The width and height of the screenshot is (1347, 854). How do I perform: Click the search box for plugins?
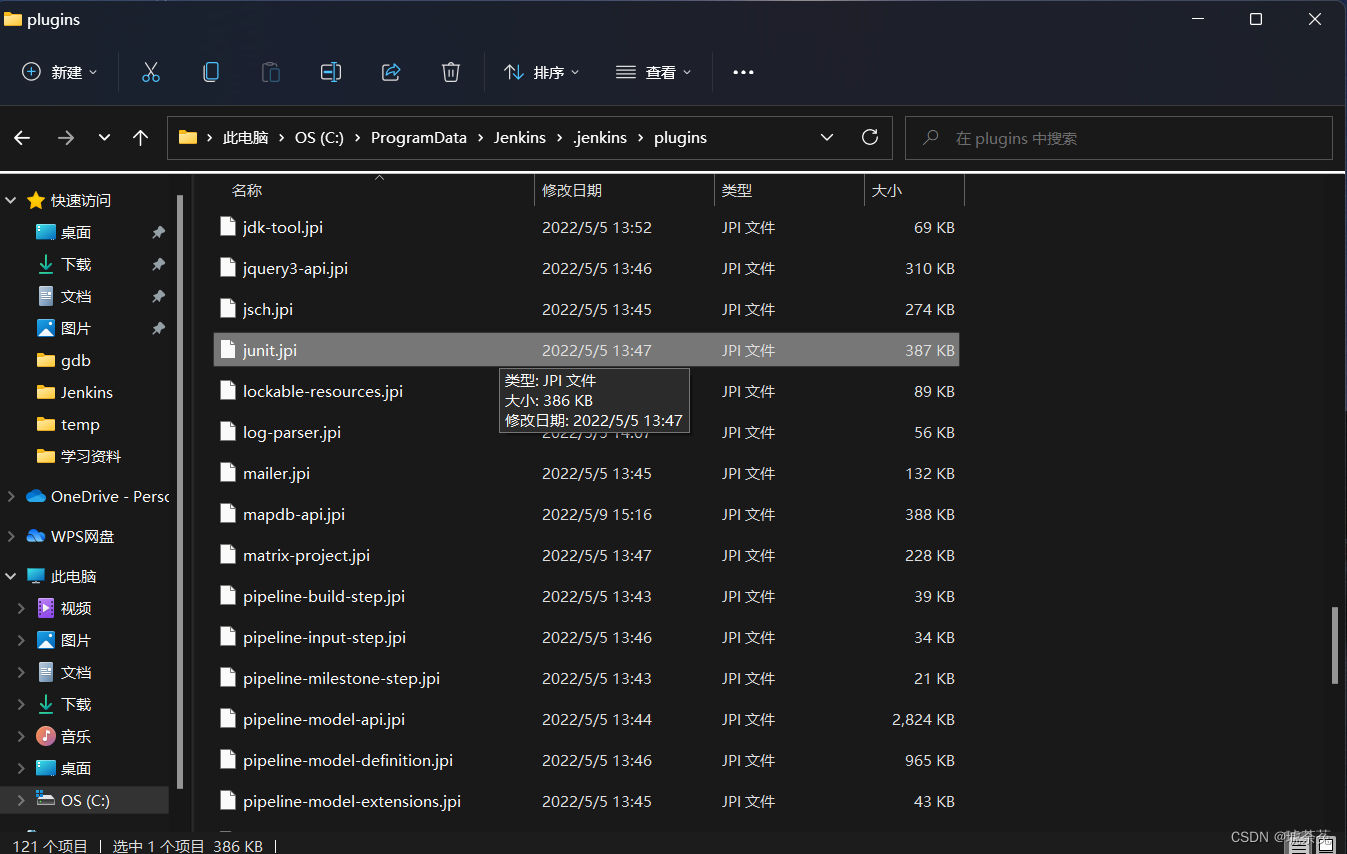[x=1118, y=138]
